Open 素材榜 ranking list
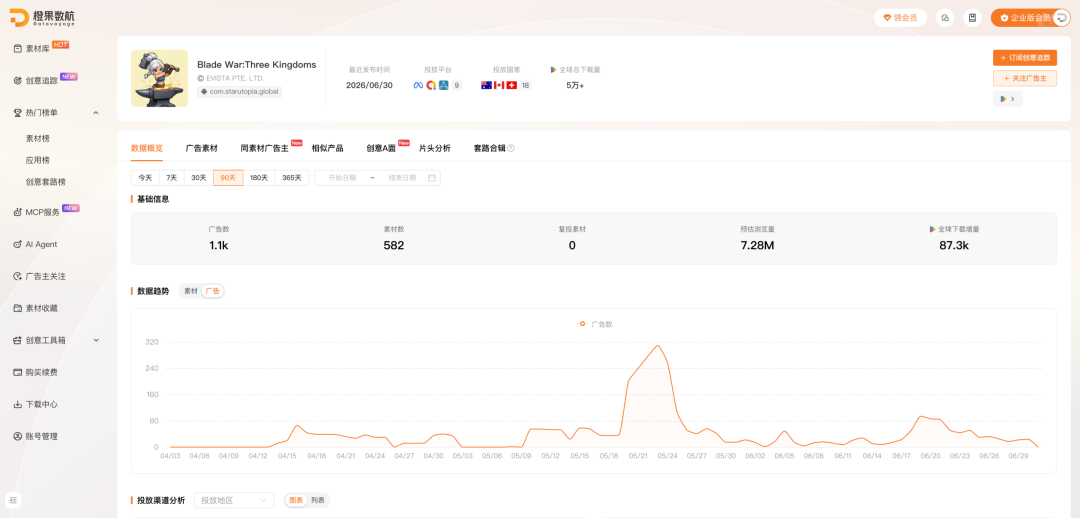Viewport: 1080px width, 518px height. pos(37,138)
